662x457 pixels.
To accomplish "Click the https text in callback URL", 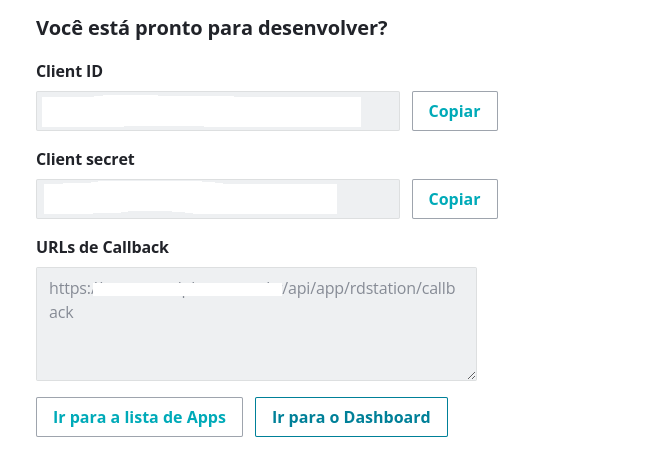I will click(69, 290).
